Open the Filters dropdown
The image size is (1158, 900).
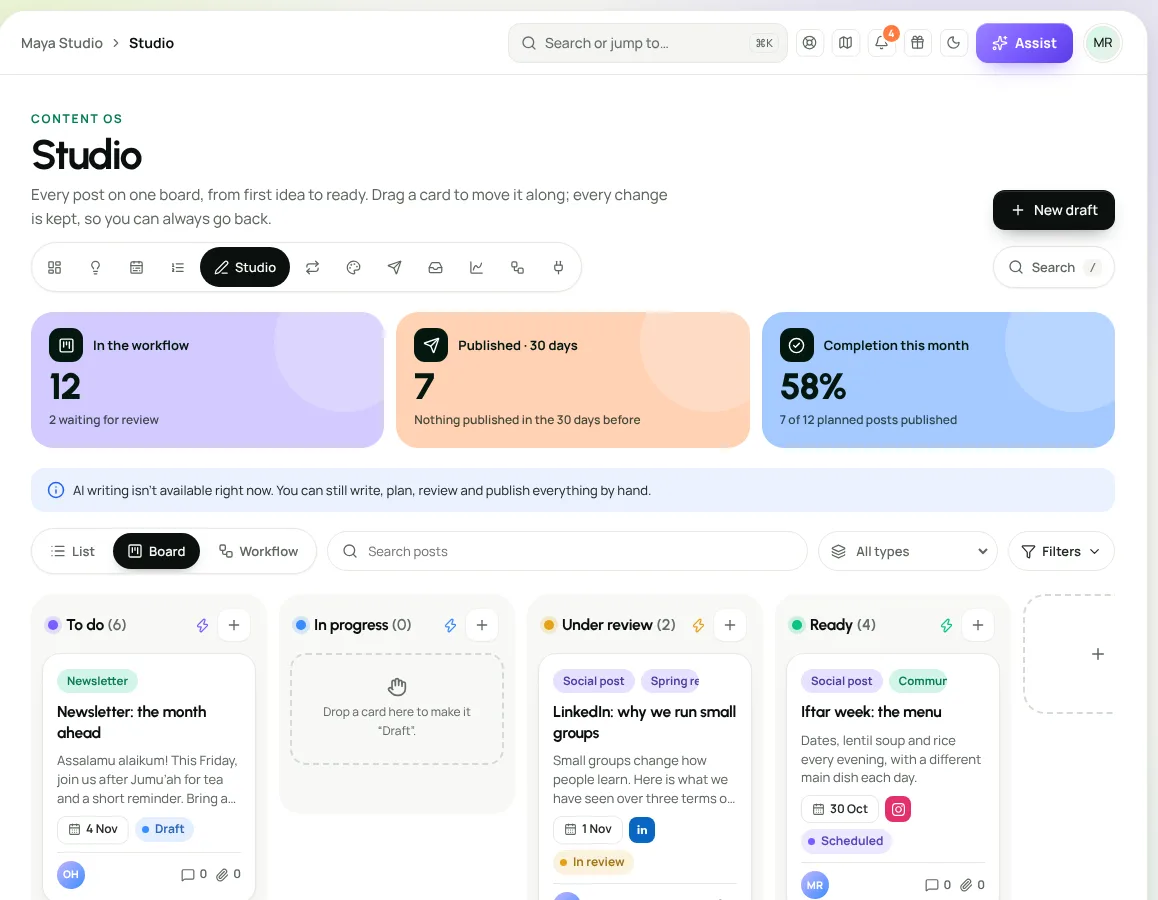pos(1061,552)
